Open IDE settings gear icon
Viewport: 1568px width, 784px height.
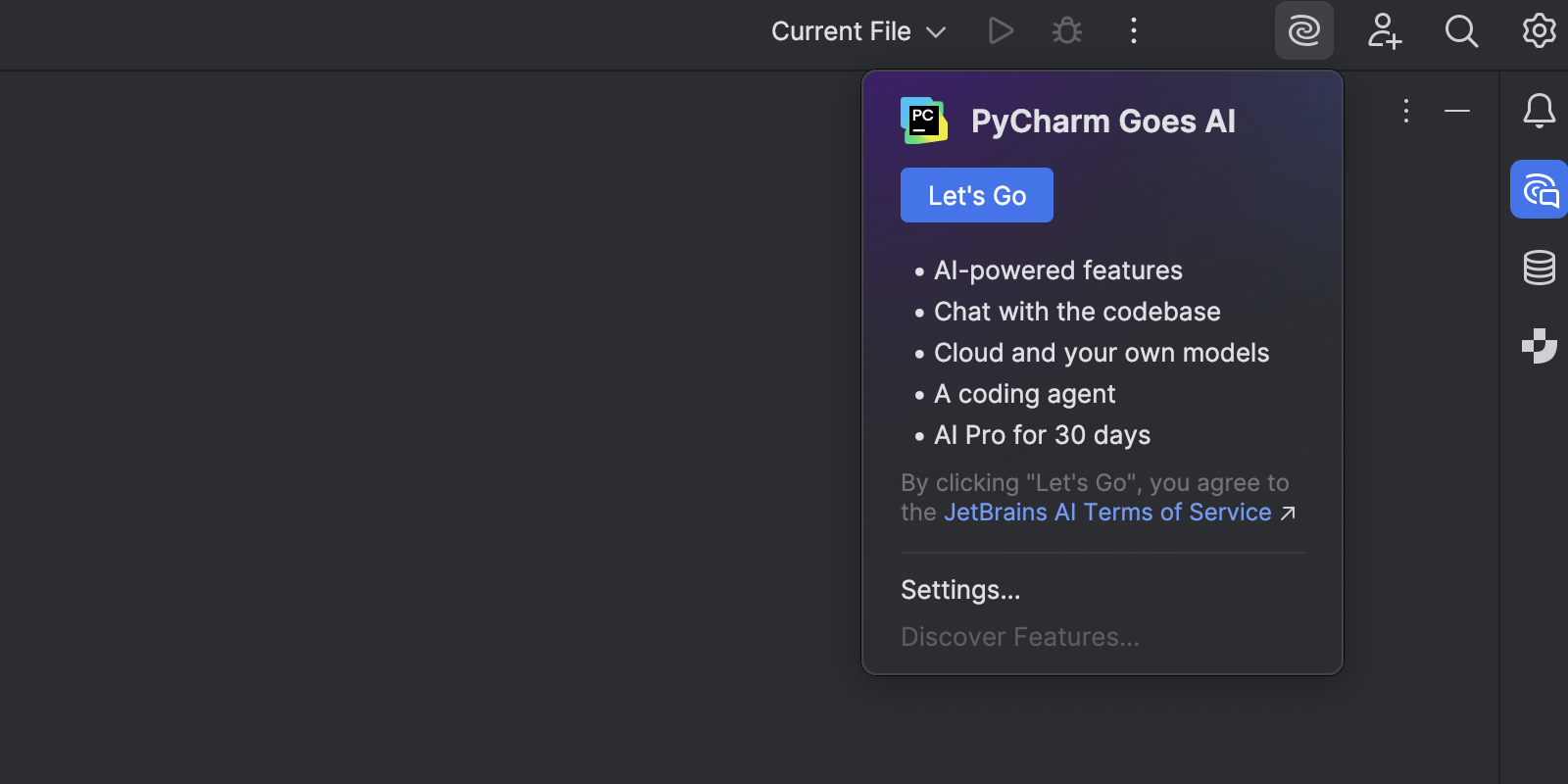coord(1539,31)
